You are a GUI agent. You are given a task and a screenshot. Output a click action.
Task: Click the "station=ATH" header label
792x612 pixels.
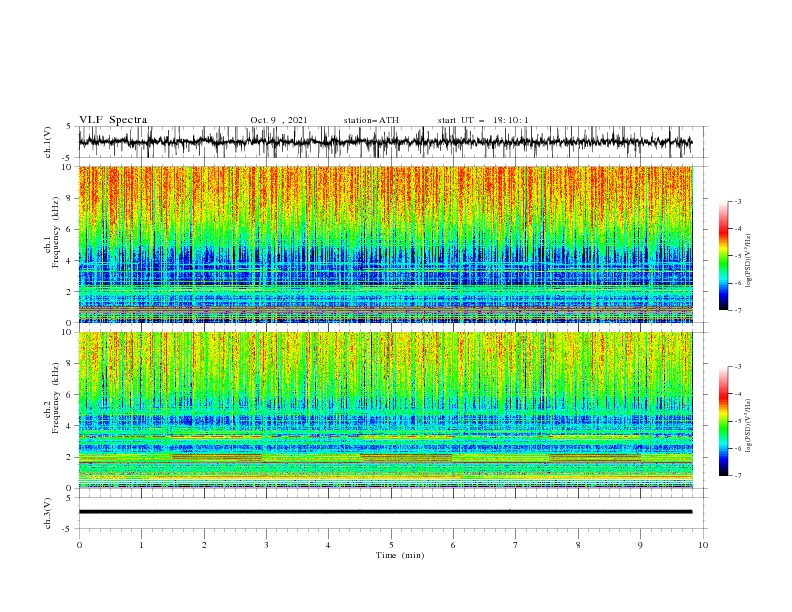pos(371,120)
